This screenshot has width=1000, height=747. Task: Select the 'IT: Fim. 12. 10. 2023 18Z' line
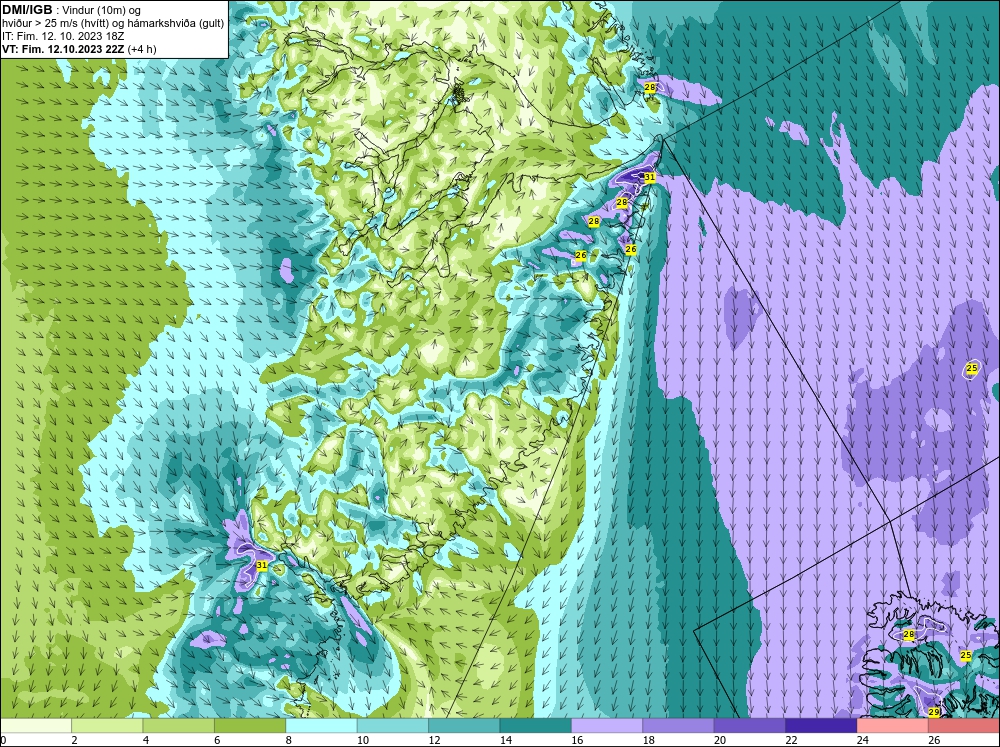click(x=63, y=36)
